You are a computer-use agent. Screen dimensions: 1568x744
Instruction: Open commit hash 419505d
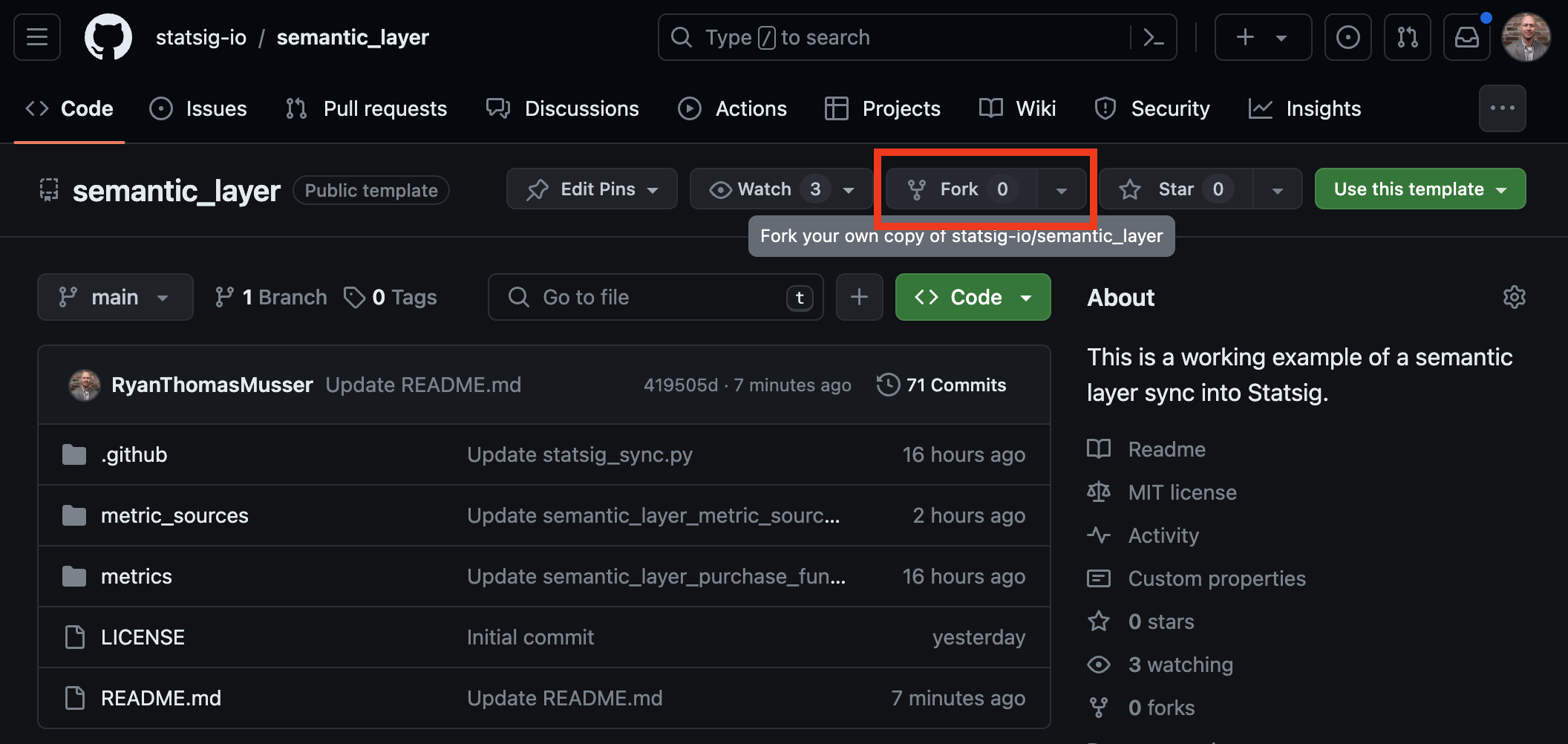point(681,385)
